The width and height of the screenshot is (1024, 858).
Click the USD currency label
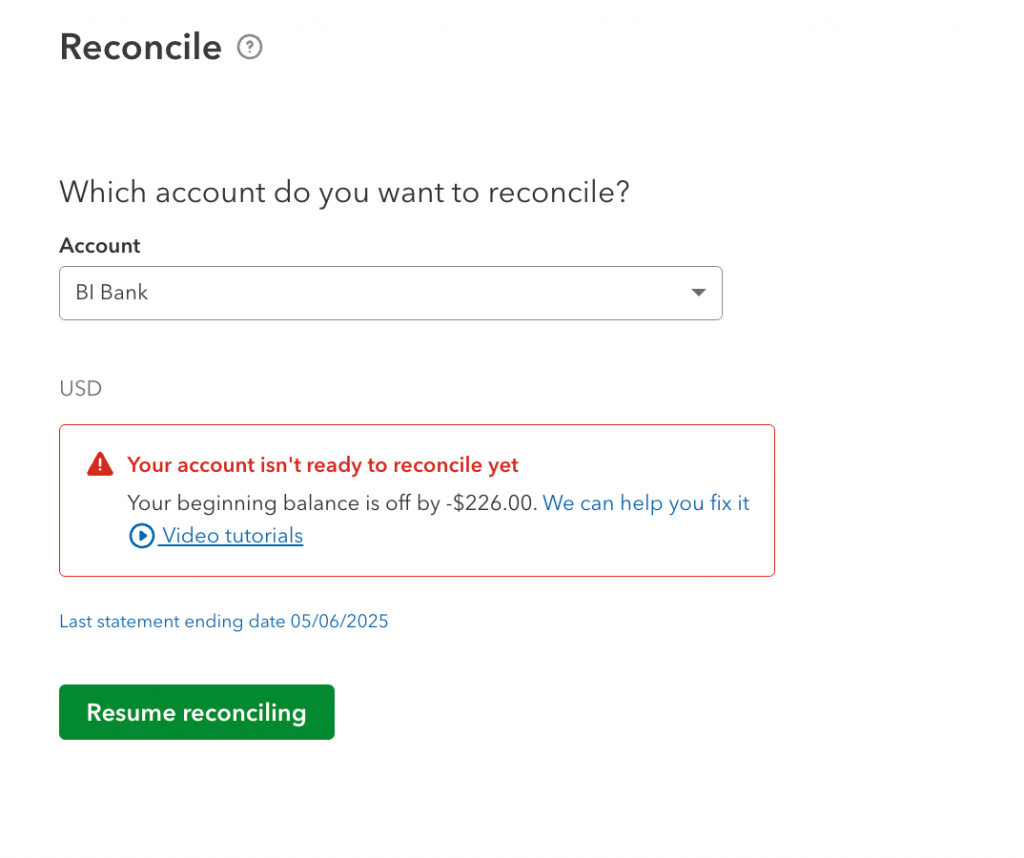[81, 388]
